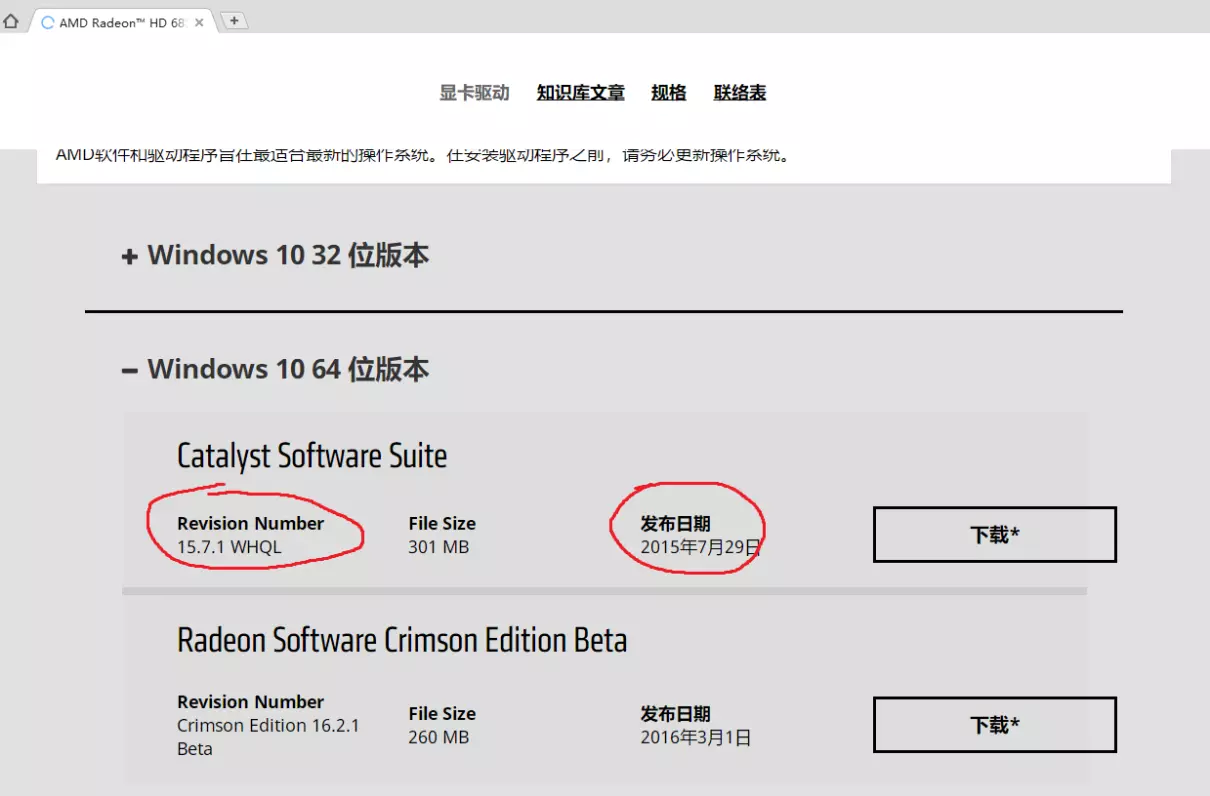This screenshot has height=796, width=1210.
Task: Click the loading spinner icon on tab
Action: [x=48, y=22]
